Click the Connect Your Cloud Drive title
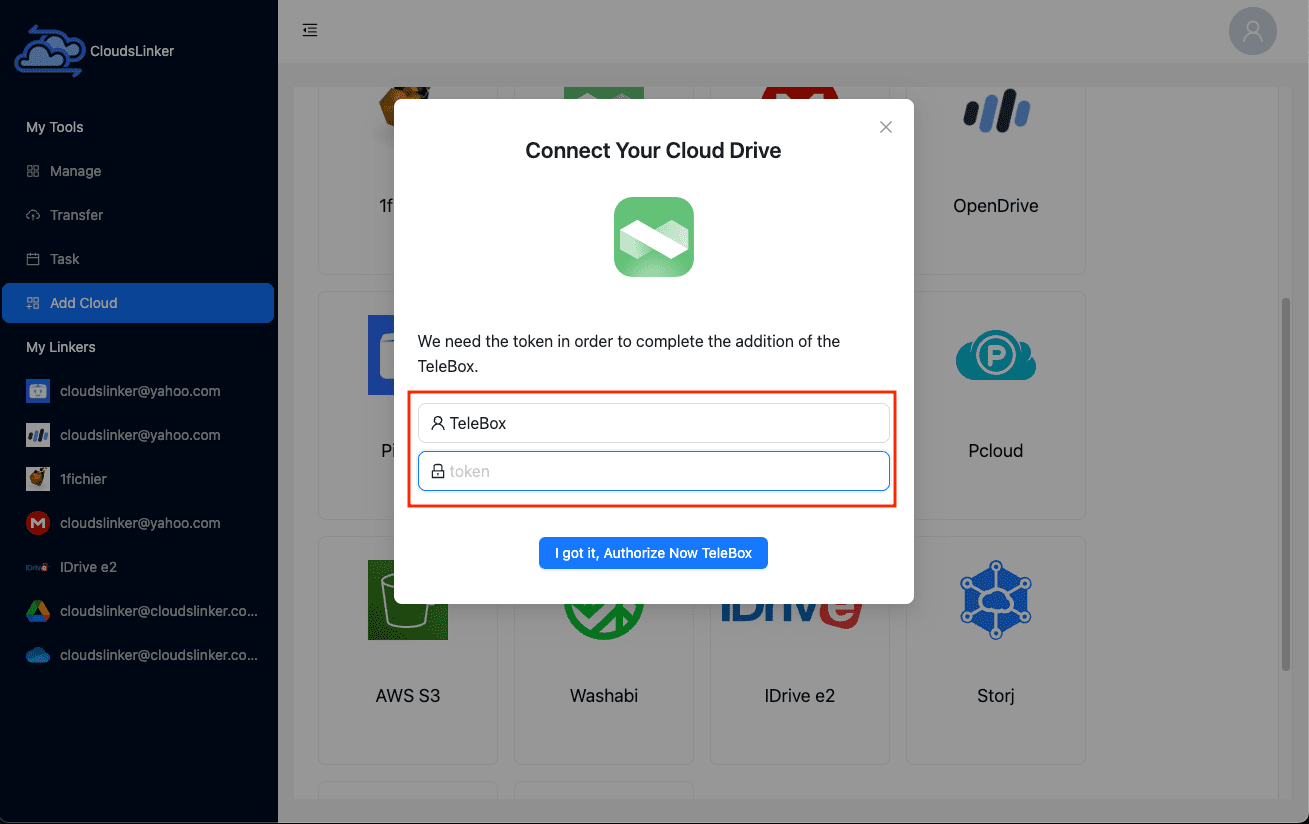This screenshot has height=824, width=1309. [653, 151]
